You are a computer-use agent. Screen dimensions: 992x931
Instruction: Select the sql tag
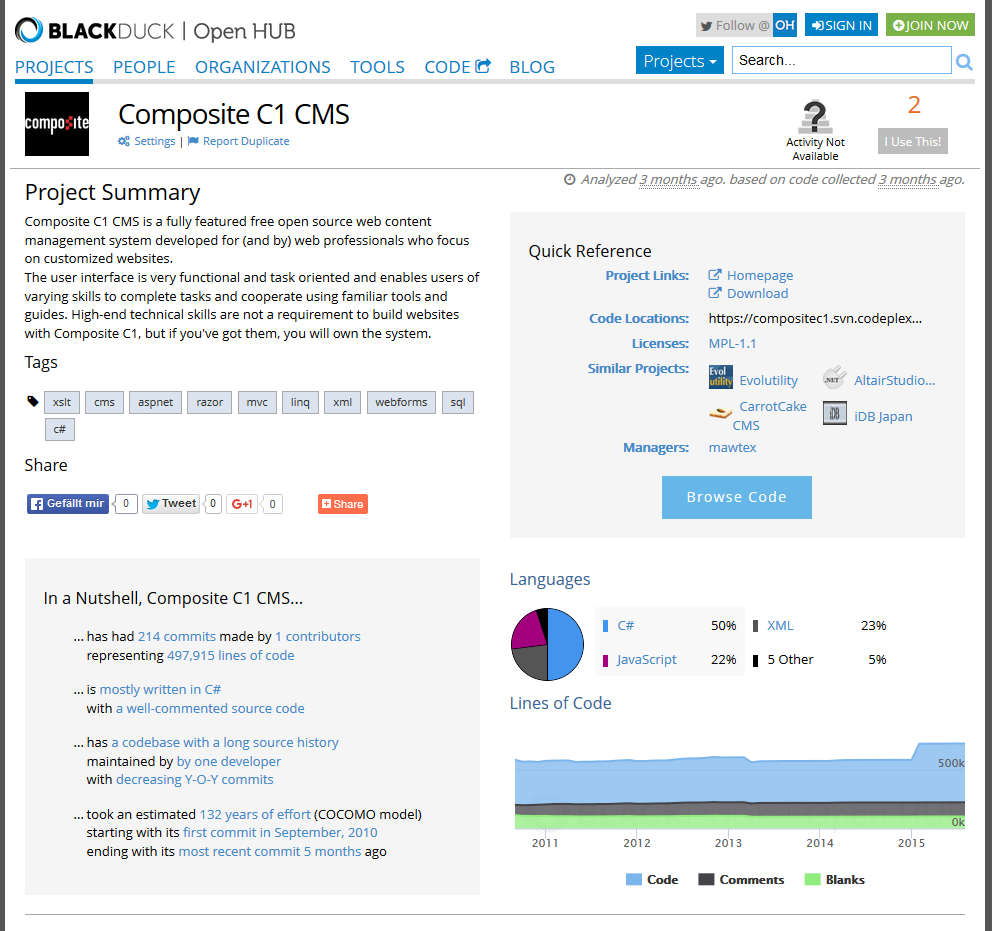pos(458,402)
